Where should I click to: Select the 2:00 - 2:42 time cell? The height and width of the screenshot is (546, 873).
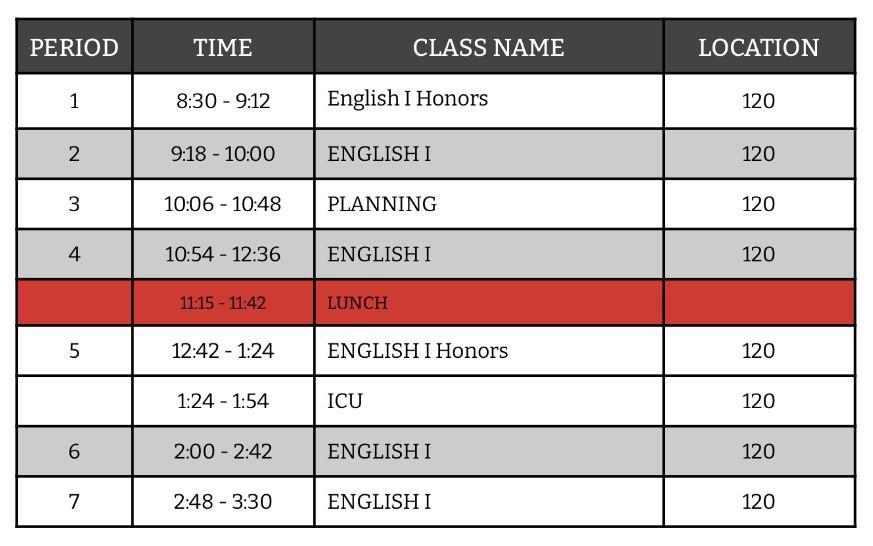(223, 451)
